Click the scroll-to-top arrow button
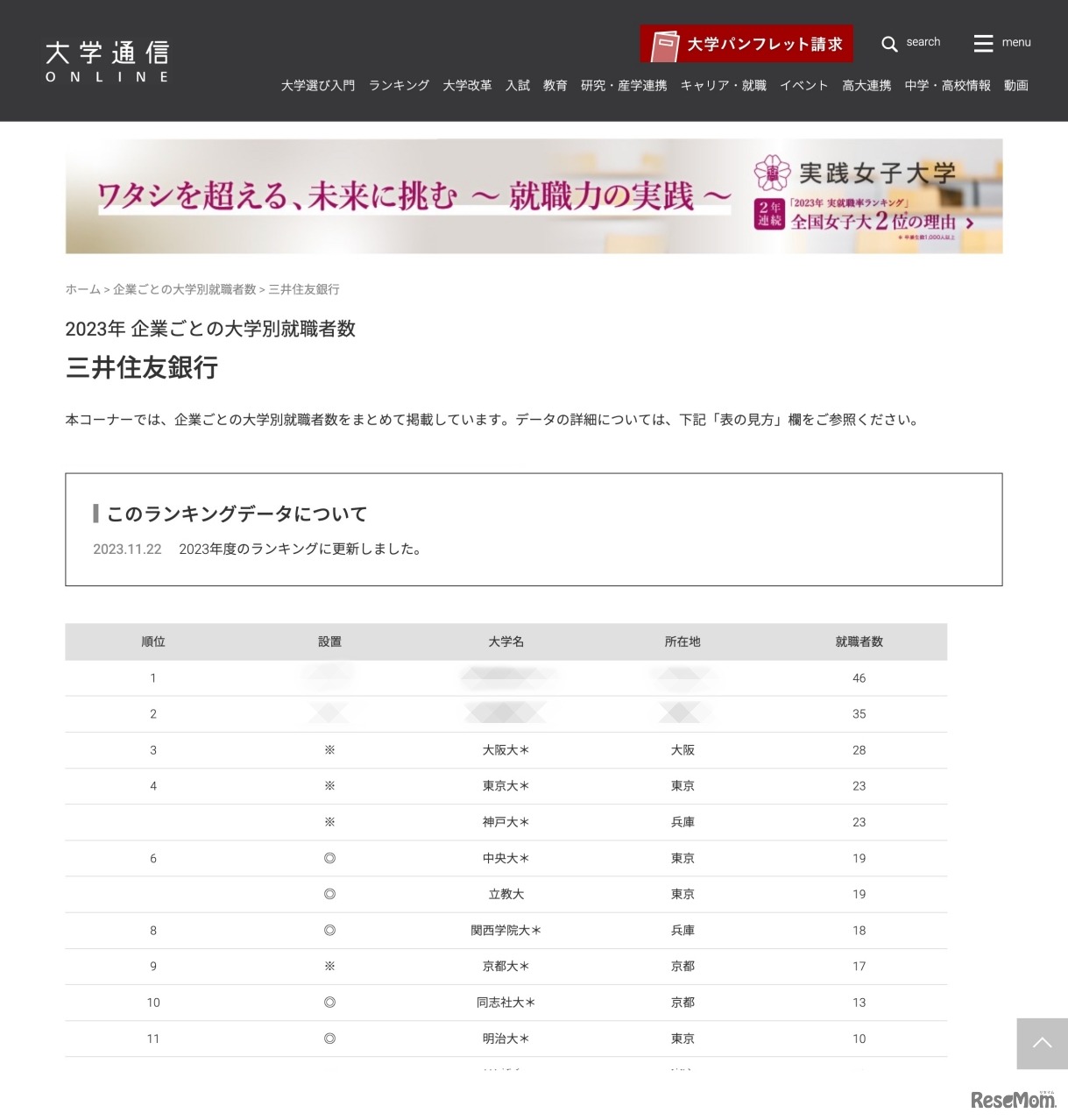This screenshot has width=1068, height=1120. pos(1042,1043)
